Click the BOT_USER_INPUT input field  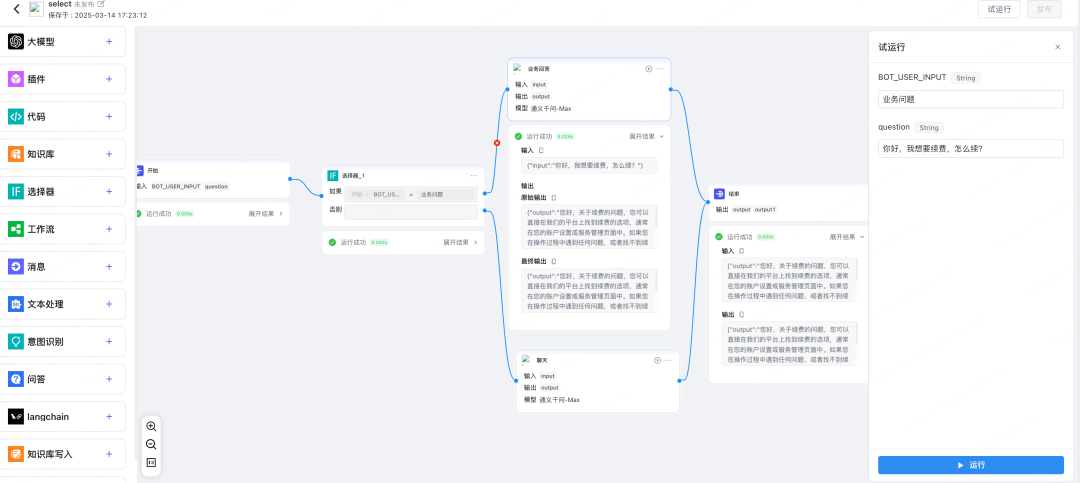[x=970, y=99]
